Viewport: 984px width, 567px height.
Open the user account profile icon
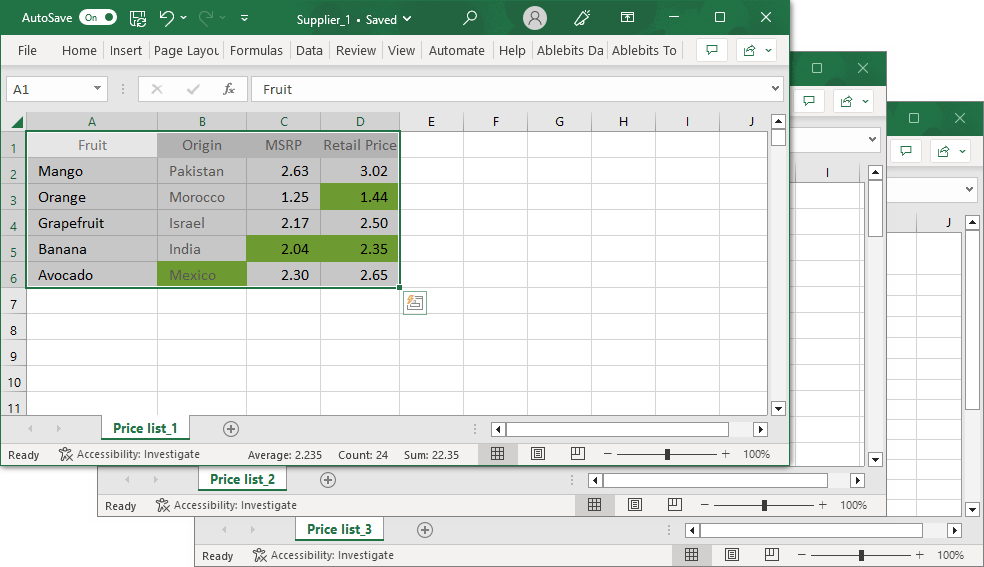coord(535,18)
